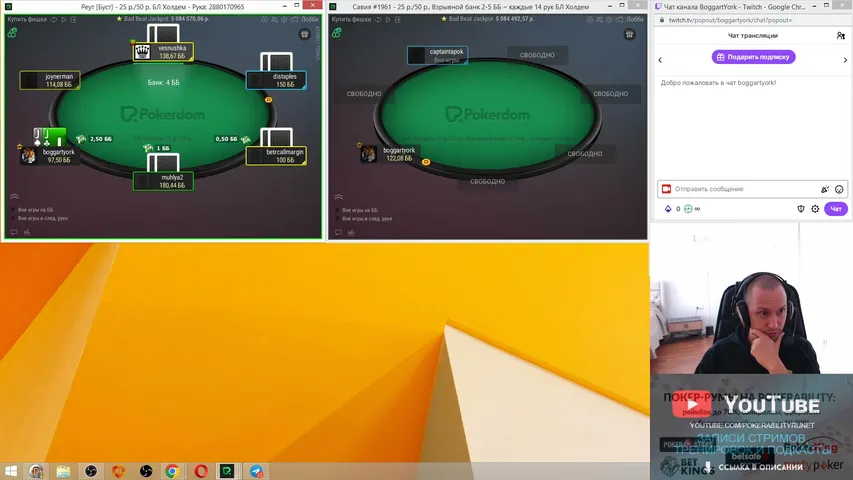The height and width of the screenshot is (480, 853).
Task: Click the right arrow in the Twitch chat banner
Action: coord(845,60)
